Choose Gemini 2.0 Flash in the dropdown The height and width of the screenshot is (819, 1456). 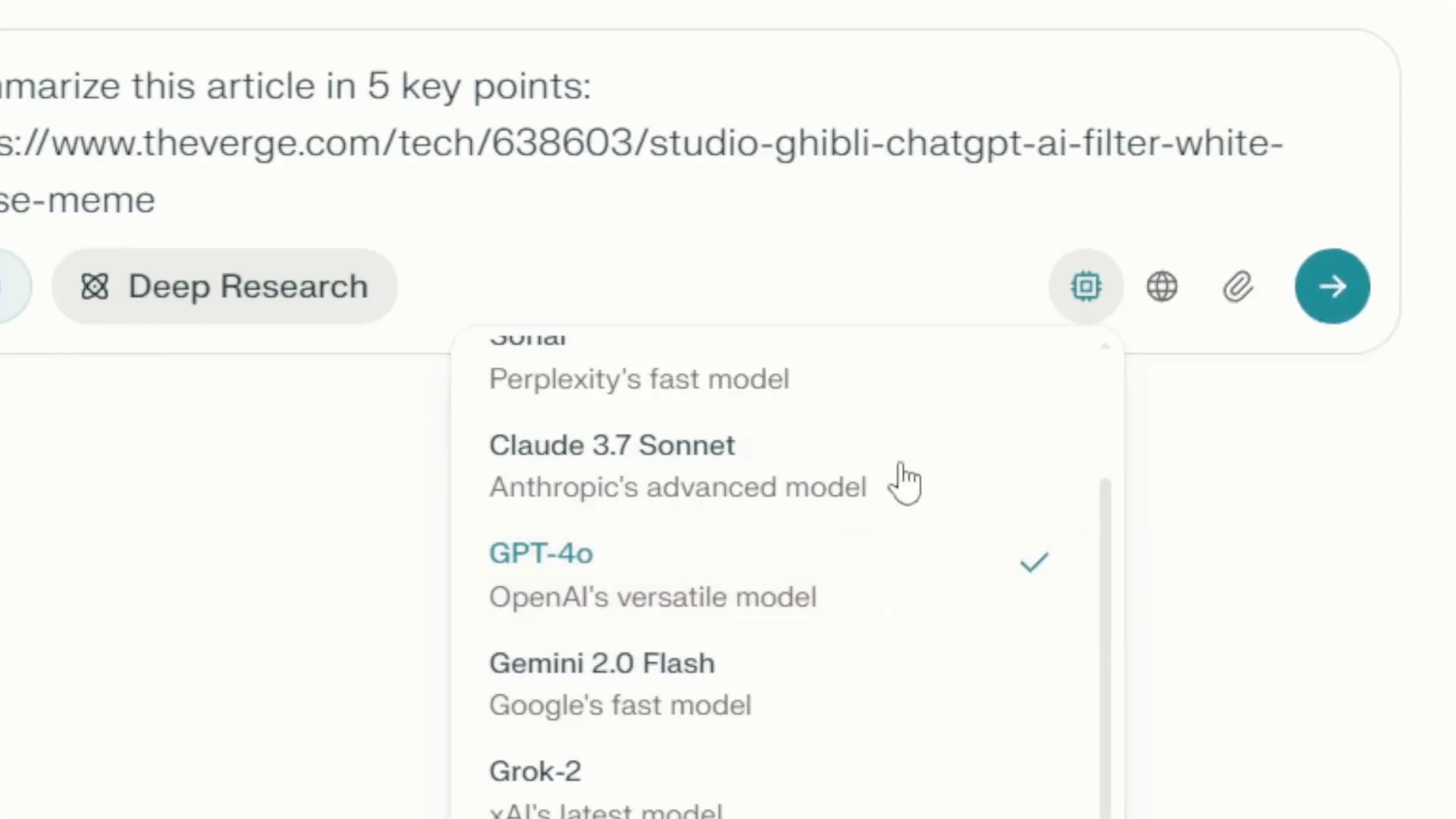[x=601, y=663]
